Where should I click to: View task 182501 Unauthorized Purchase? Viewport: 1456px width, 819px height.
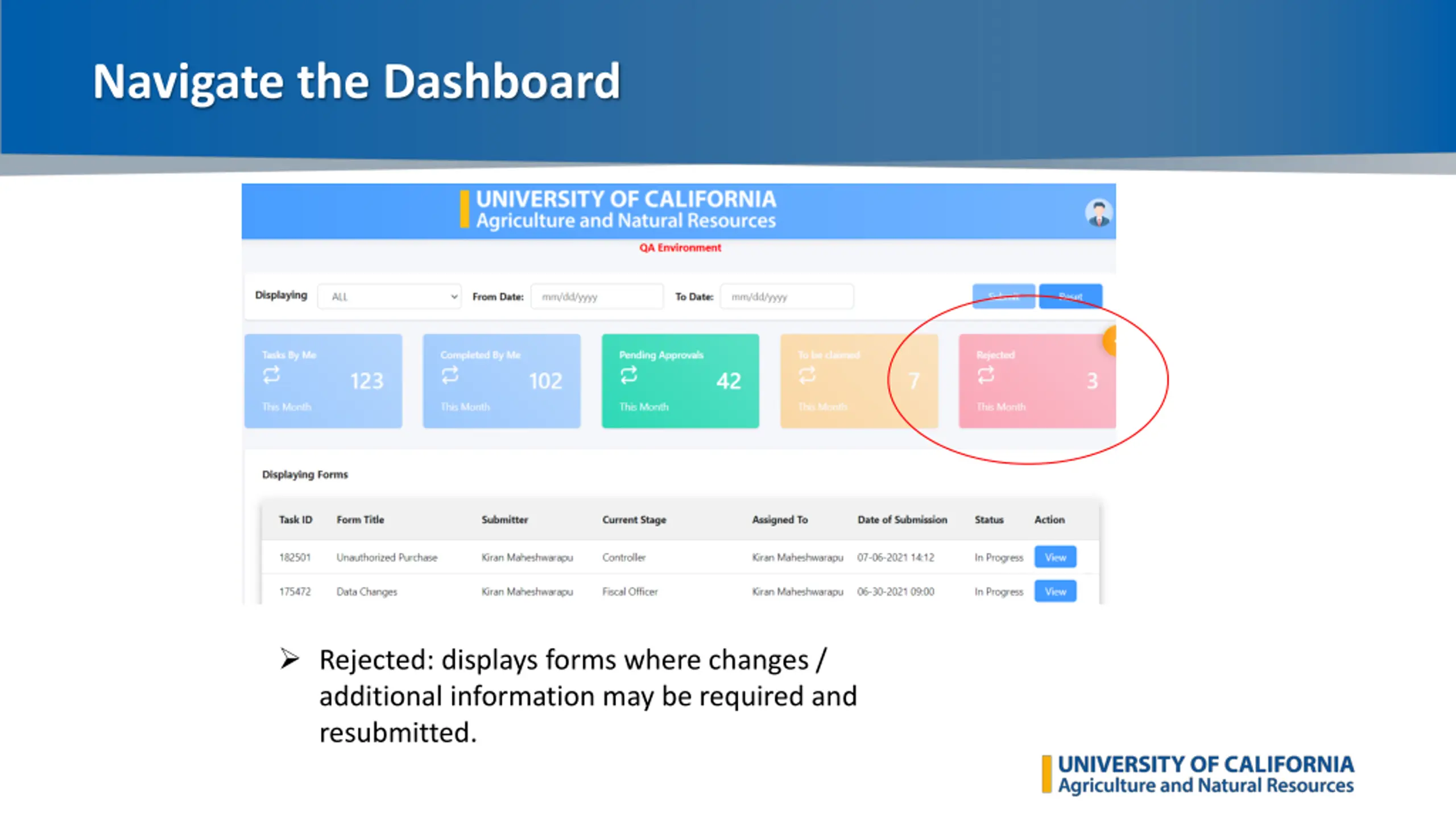[x=1055, y=557]
